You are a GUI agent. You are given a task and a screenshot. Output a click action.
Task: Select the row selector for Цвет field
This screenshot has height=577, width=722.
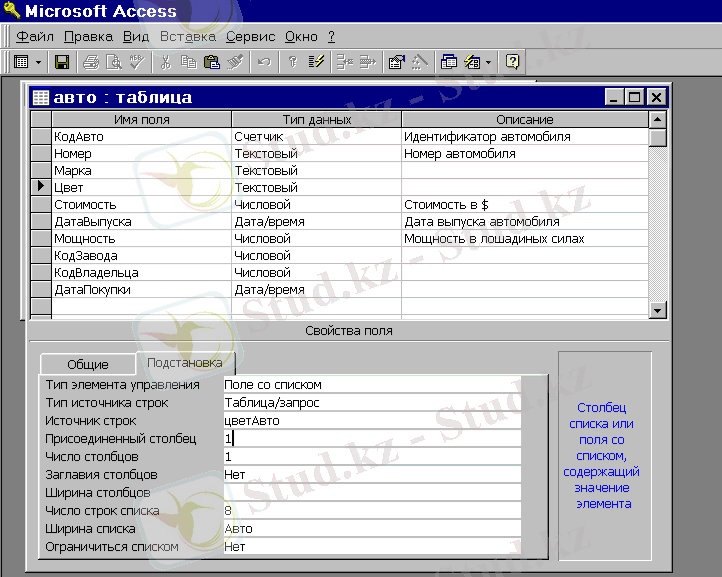(40, 187)
